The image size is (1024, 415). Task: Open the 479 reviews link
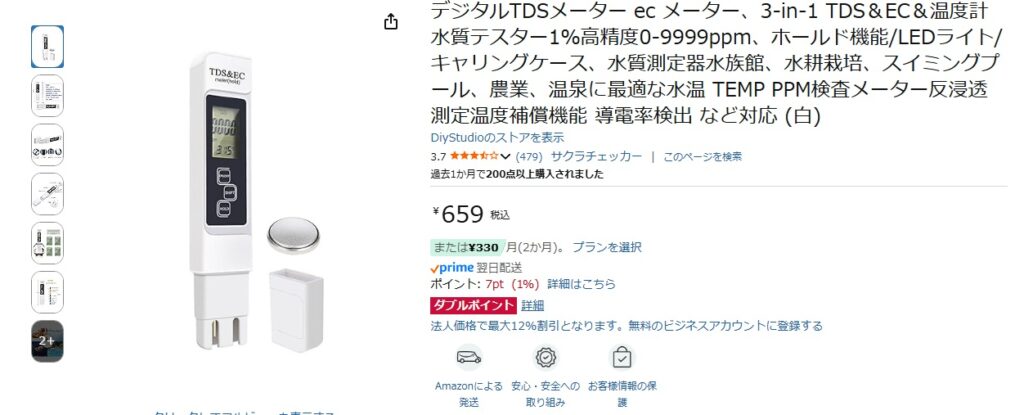coord(529,157)
